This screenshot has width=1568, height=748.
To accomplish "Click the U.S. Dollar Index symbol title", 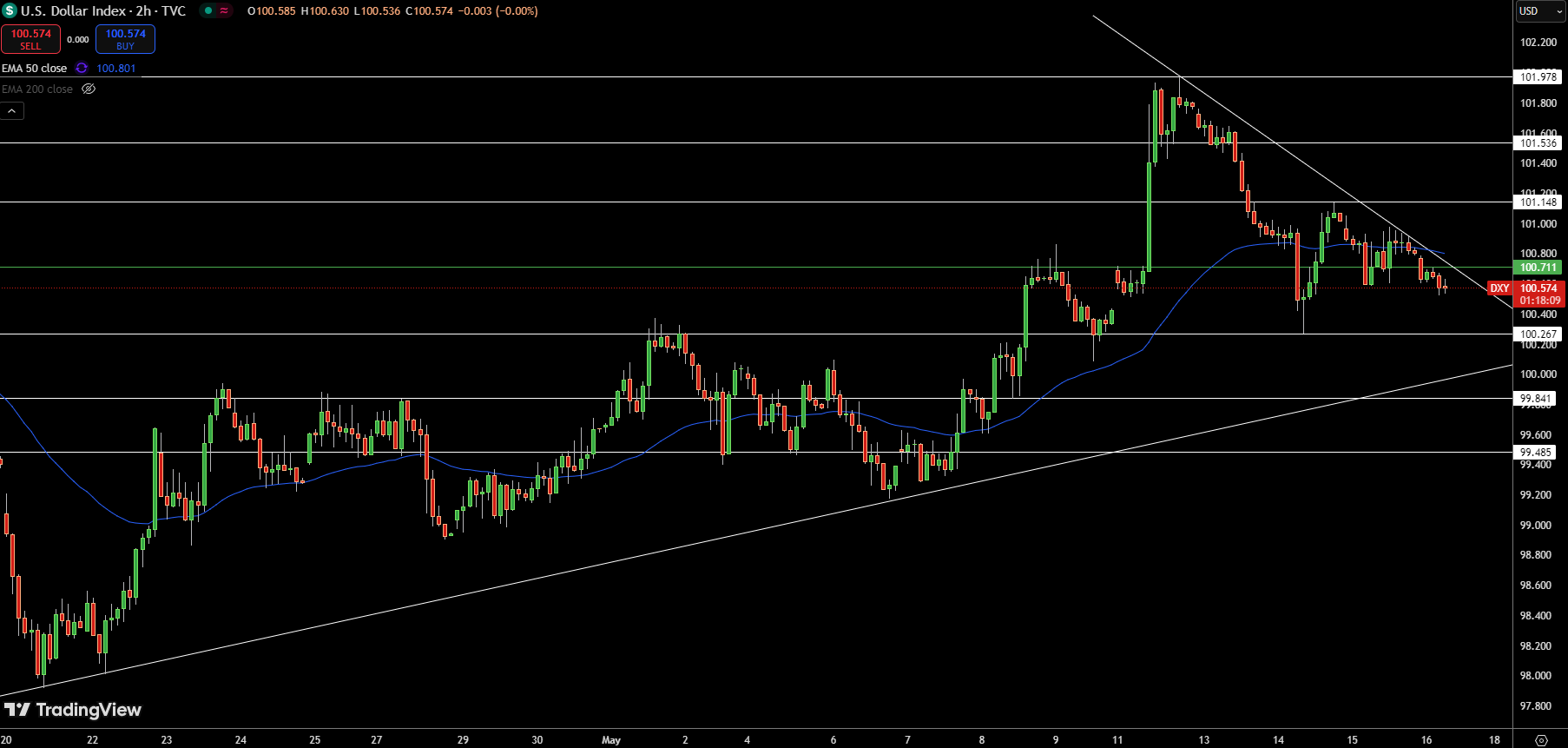I will 103,11.
